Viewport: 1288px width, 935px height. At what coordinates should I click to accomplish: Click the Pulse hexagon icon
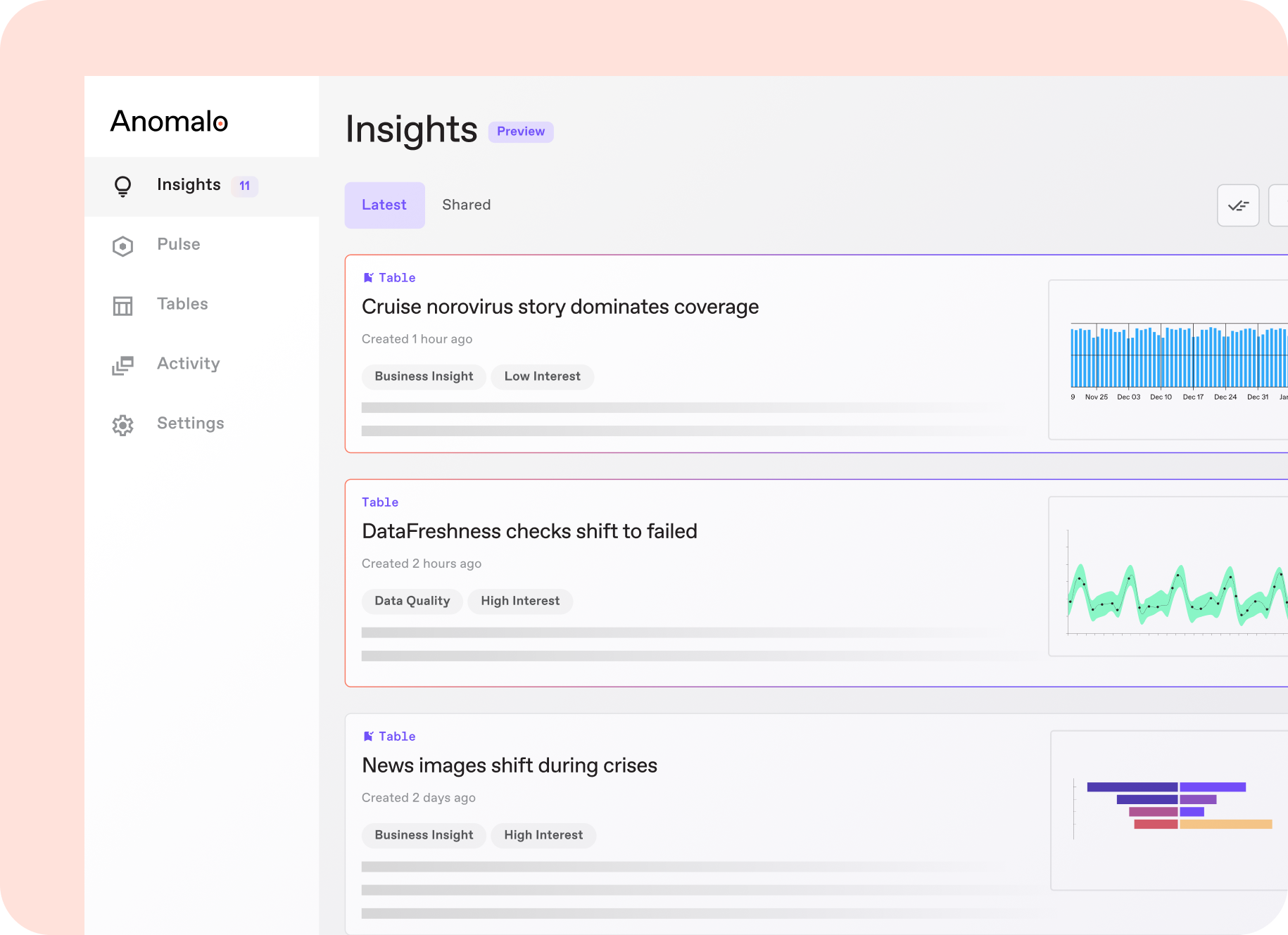coord(122,246)
